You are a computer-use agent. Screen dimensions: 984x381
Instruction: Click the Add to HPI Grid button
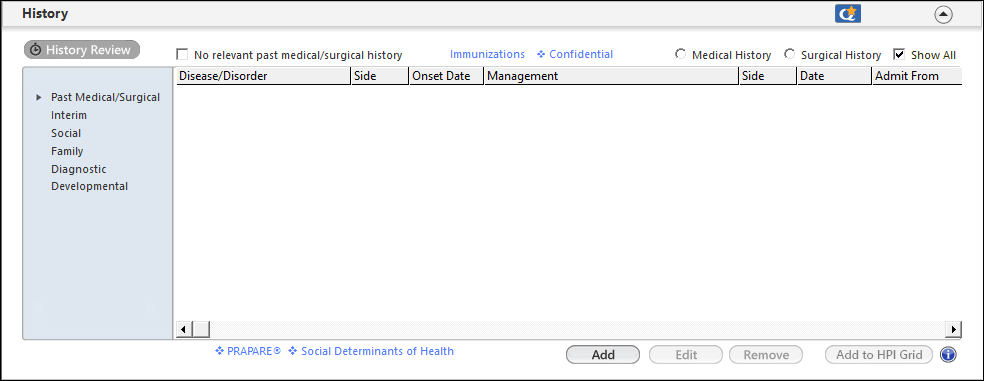click(879, 355)
